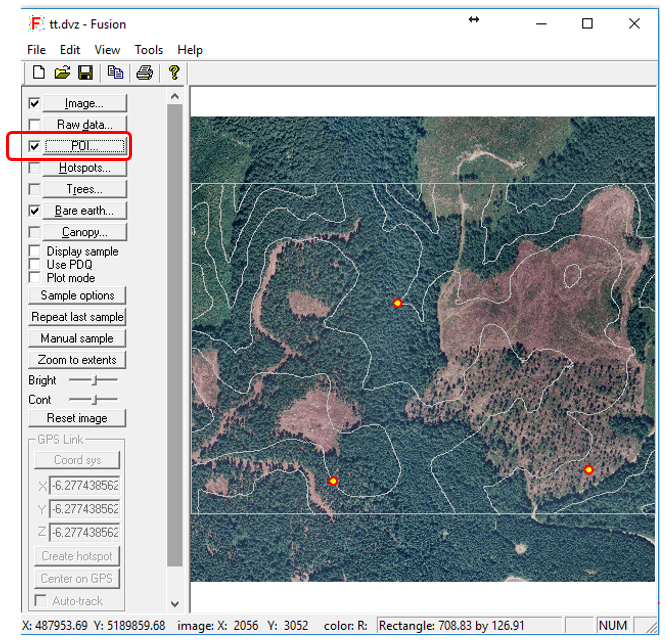Toggle the Display sample checkbox
The image size is (666, 642).
35,251
